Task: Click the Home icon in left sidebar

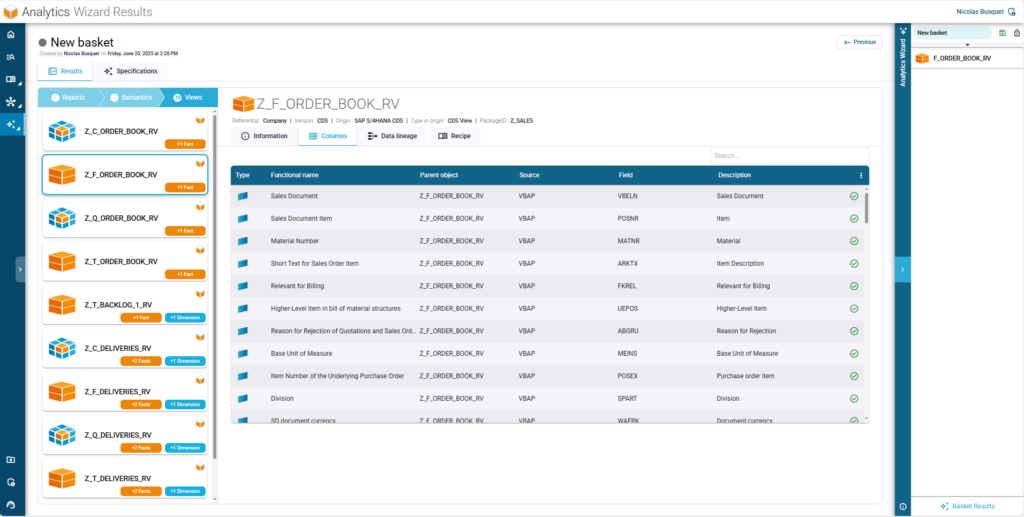Action: (11, 34)
